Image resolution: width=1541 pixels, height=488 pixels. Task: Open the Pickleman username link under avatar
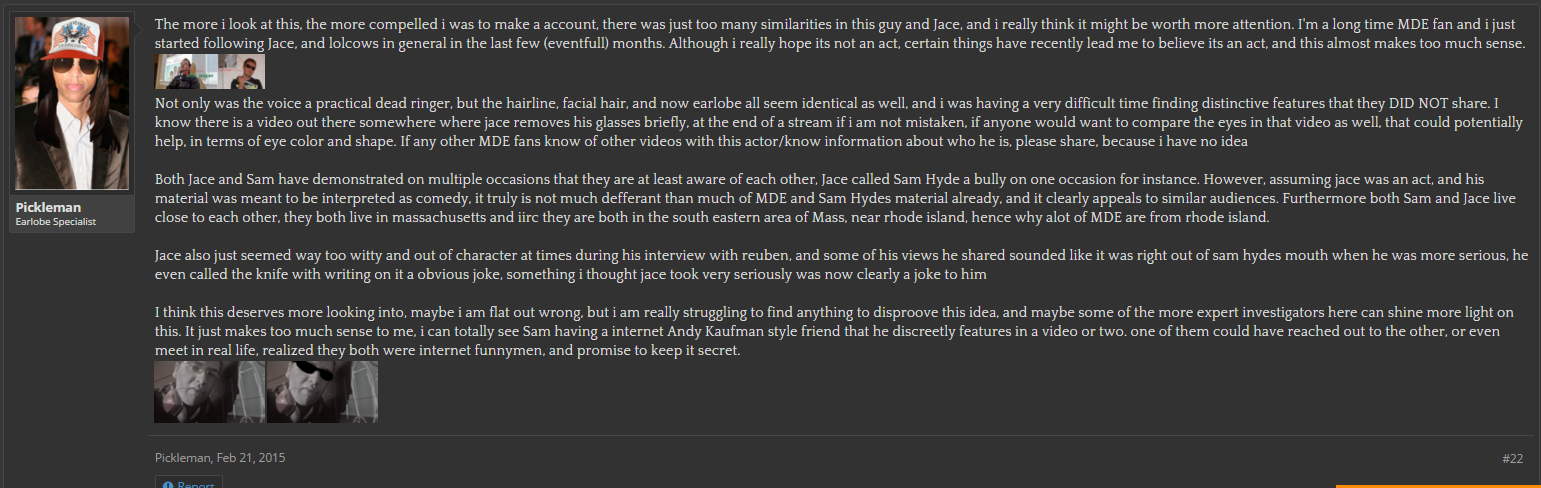pyautogui.click(x=49, y=207)
